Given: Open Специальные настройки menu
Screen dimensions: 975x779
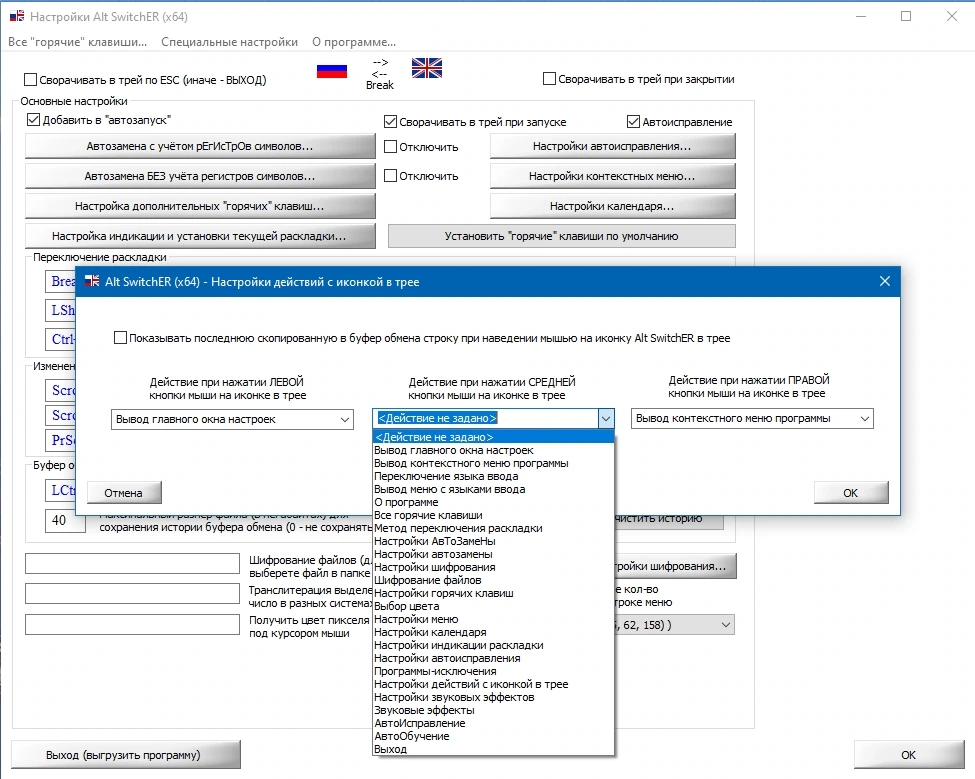Looking at the screenshot, I should click(x=229, y=42).
